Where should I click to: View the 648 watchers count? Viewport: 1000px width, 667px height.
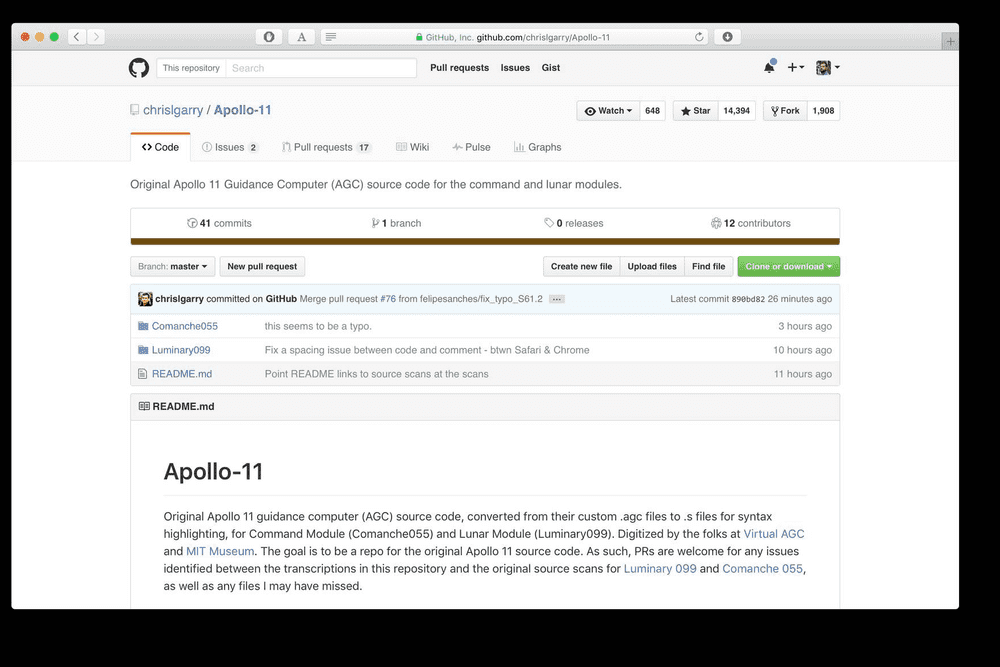652,110
